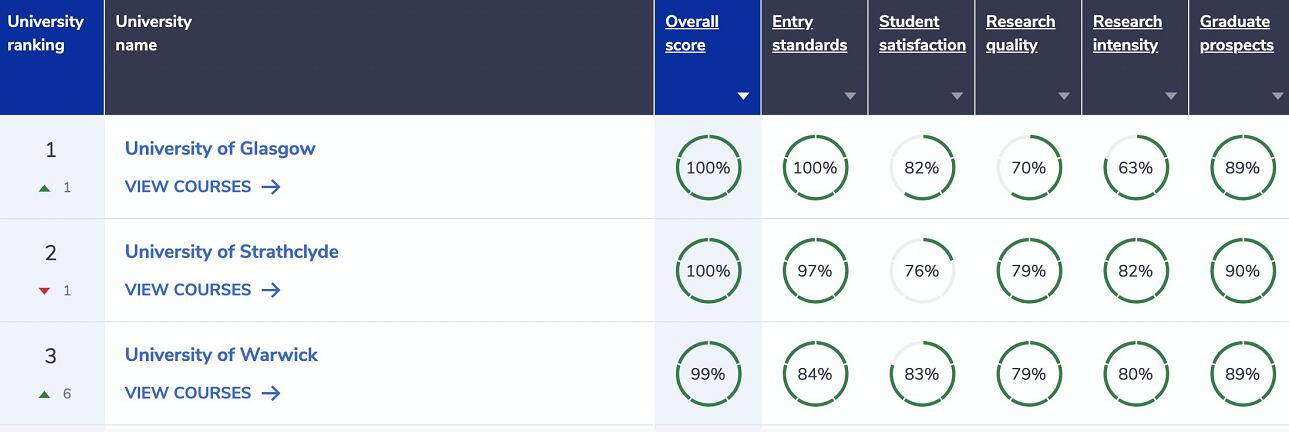Click the arrow beside Warwick's View Courses
Image resolution: width=1289 pixels, height=432 pixels.
270,393
